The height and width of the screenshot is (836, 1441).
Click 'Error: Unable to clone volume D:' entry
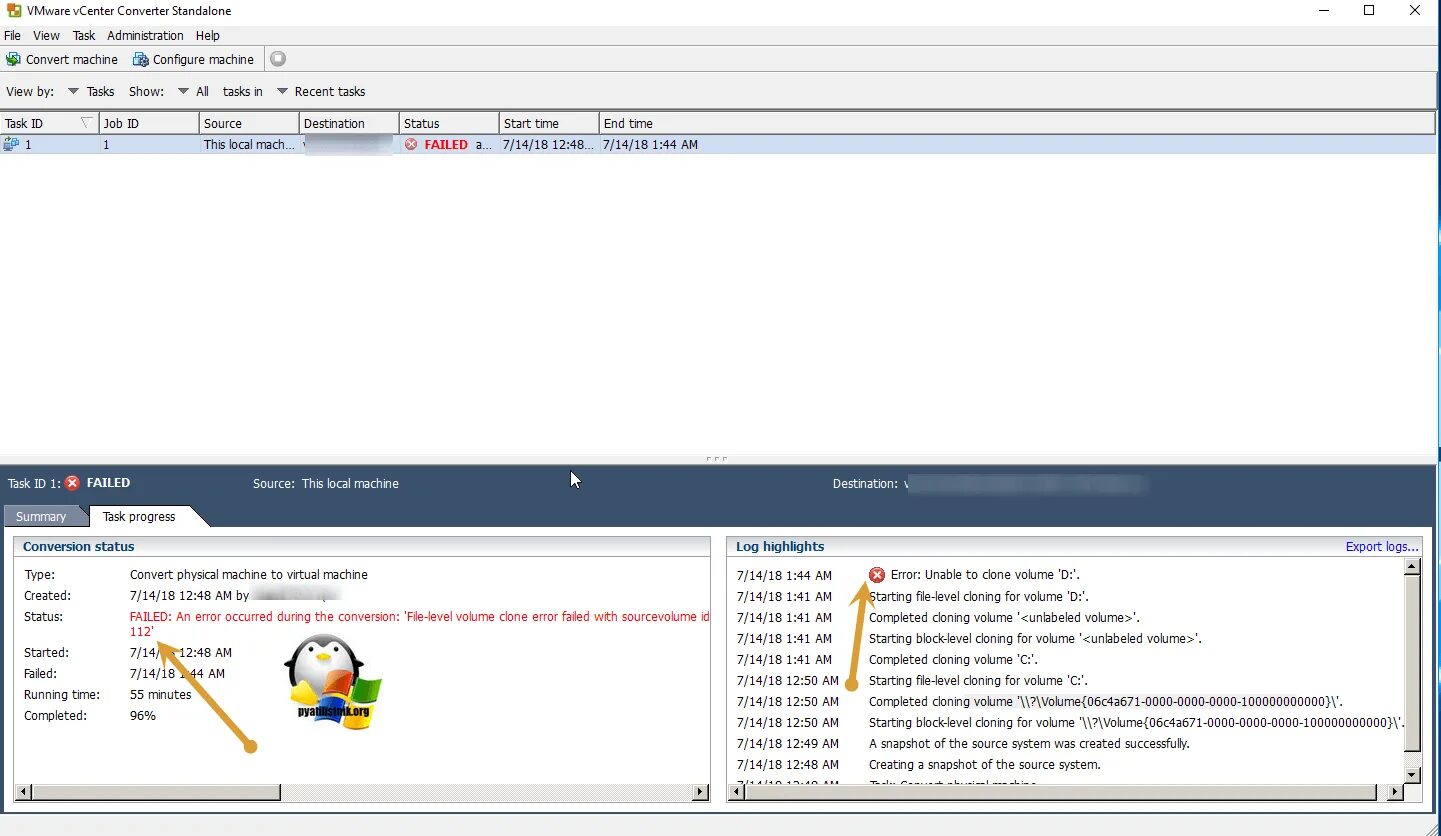click(x=985, y=575)
